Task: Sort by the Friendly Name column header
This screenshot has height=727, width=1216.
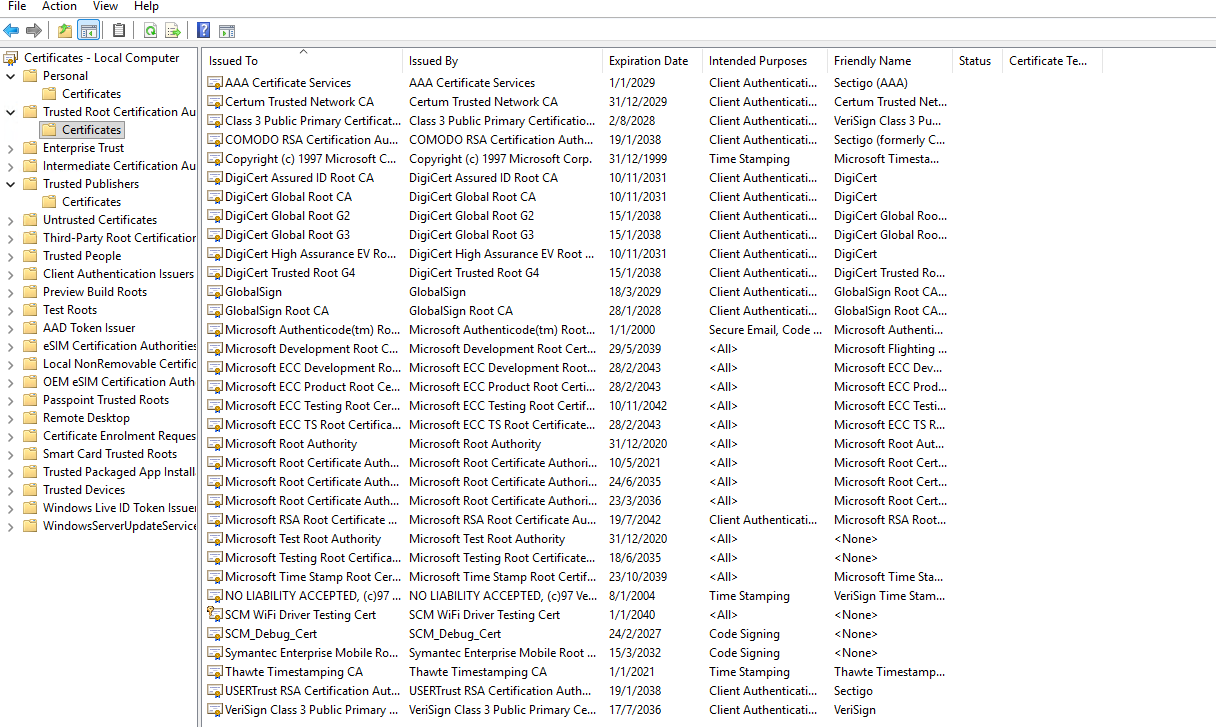Action: [x=890, y=61]
